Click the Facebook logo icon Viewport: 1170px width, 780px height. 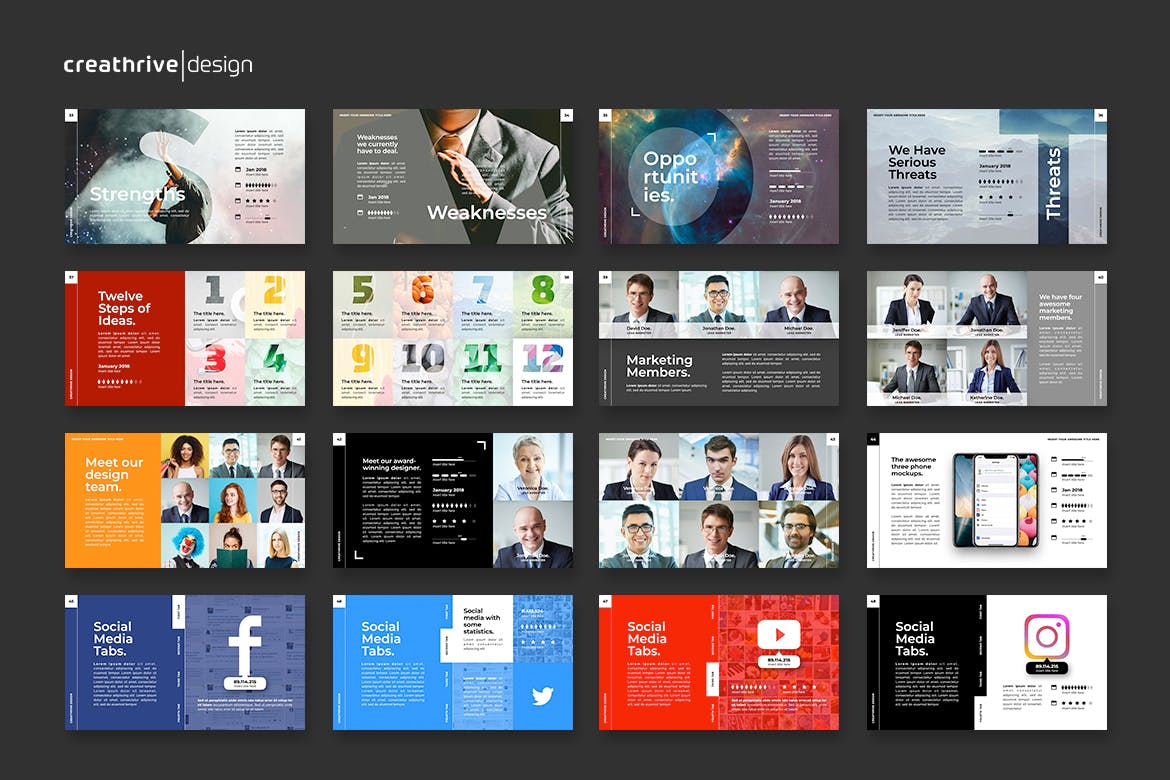245,645
